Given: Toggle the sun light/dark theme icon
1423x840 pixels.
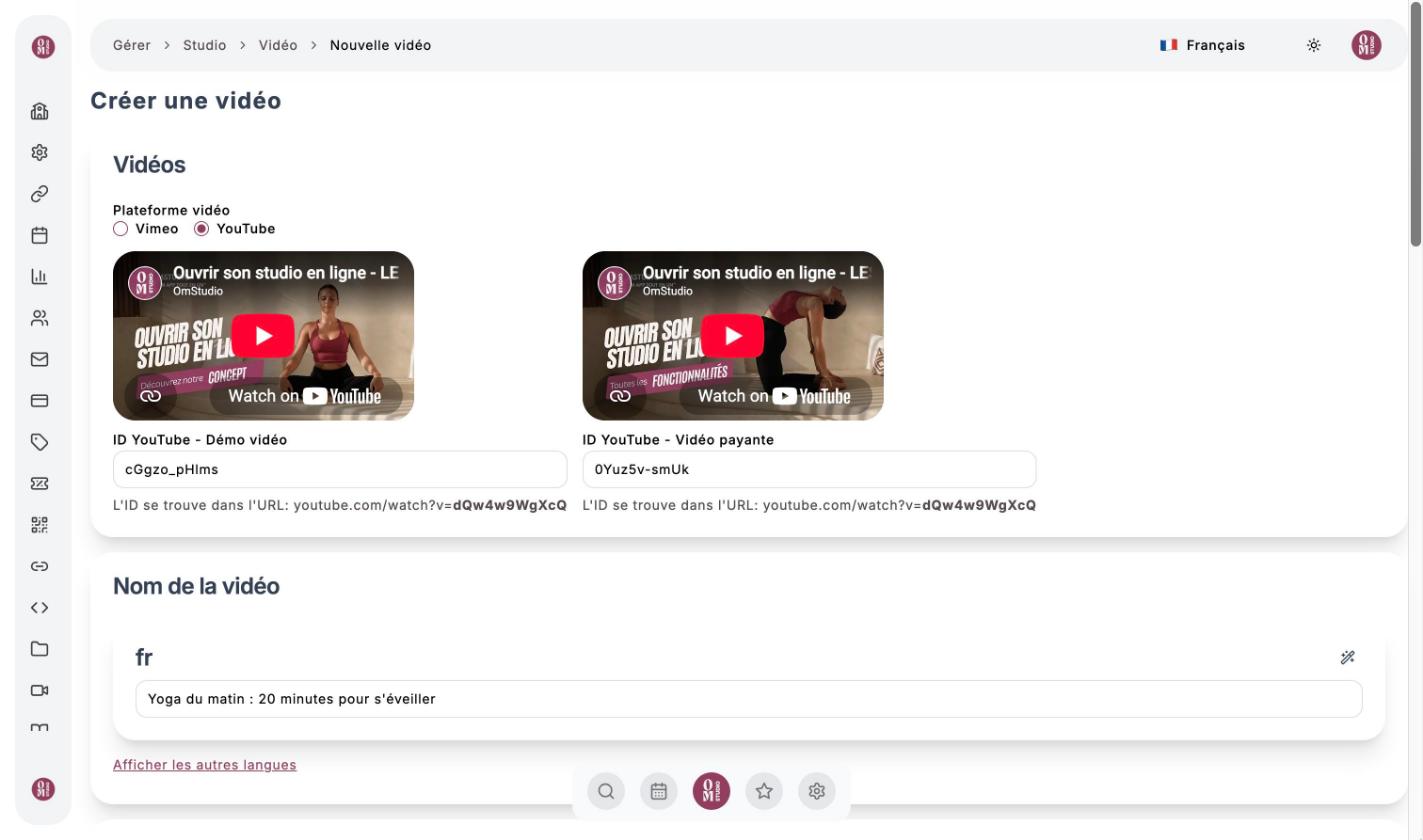Looking at the screenshot, I should 1313,45.
